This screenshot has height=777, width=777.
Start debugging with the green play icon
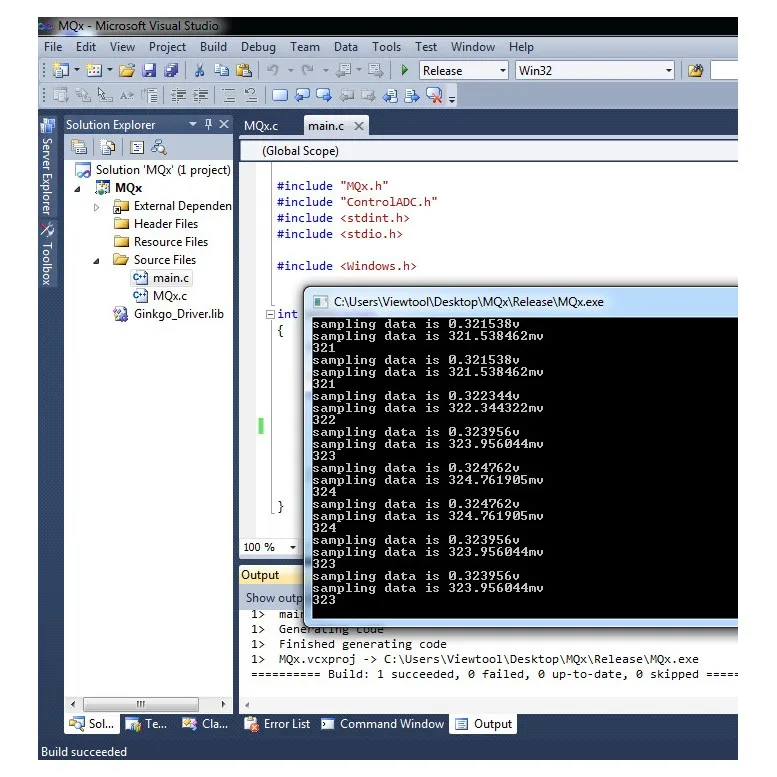click(404, 70)
